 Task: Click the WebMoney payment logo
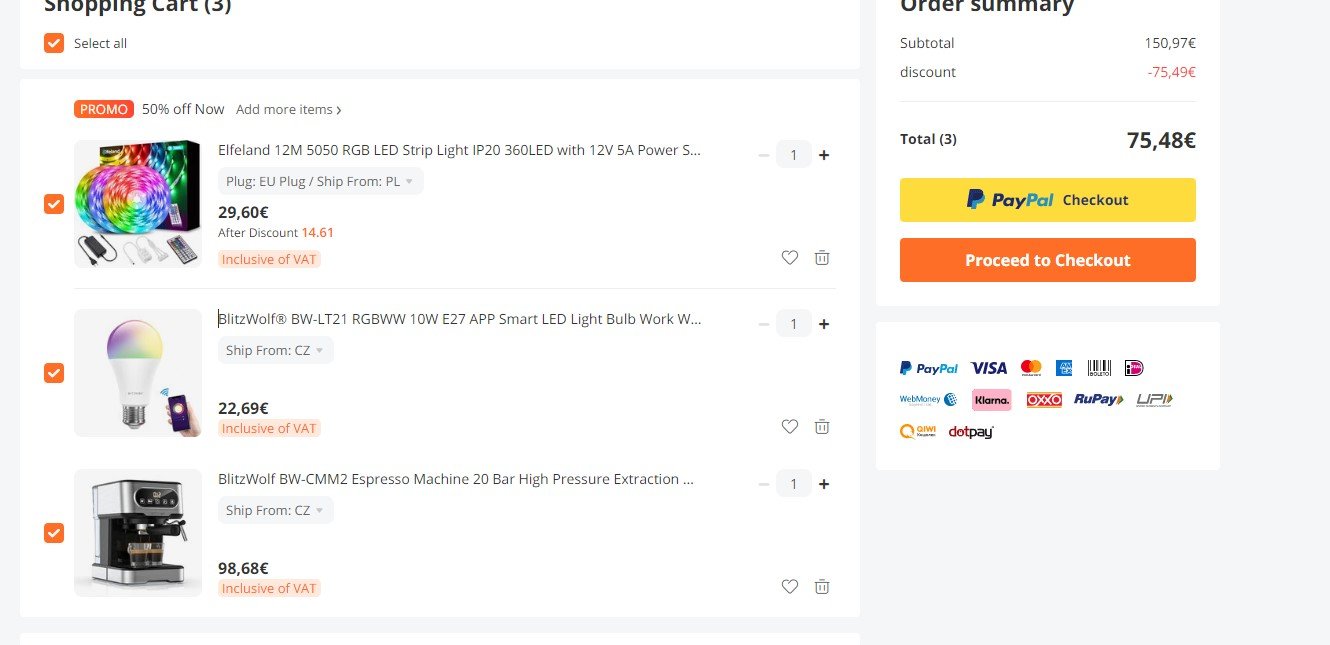click(929, 399)
